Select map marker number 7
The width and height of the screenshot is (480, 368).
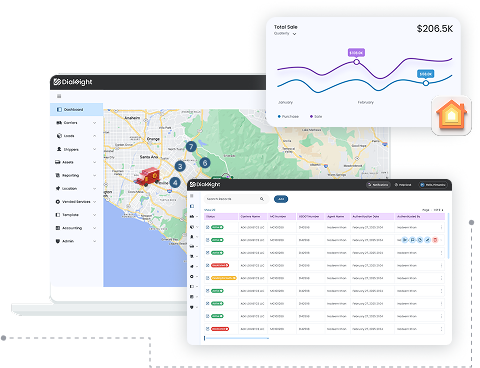(191, 147)
